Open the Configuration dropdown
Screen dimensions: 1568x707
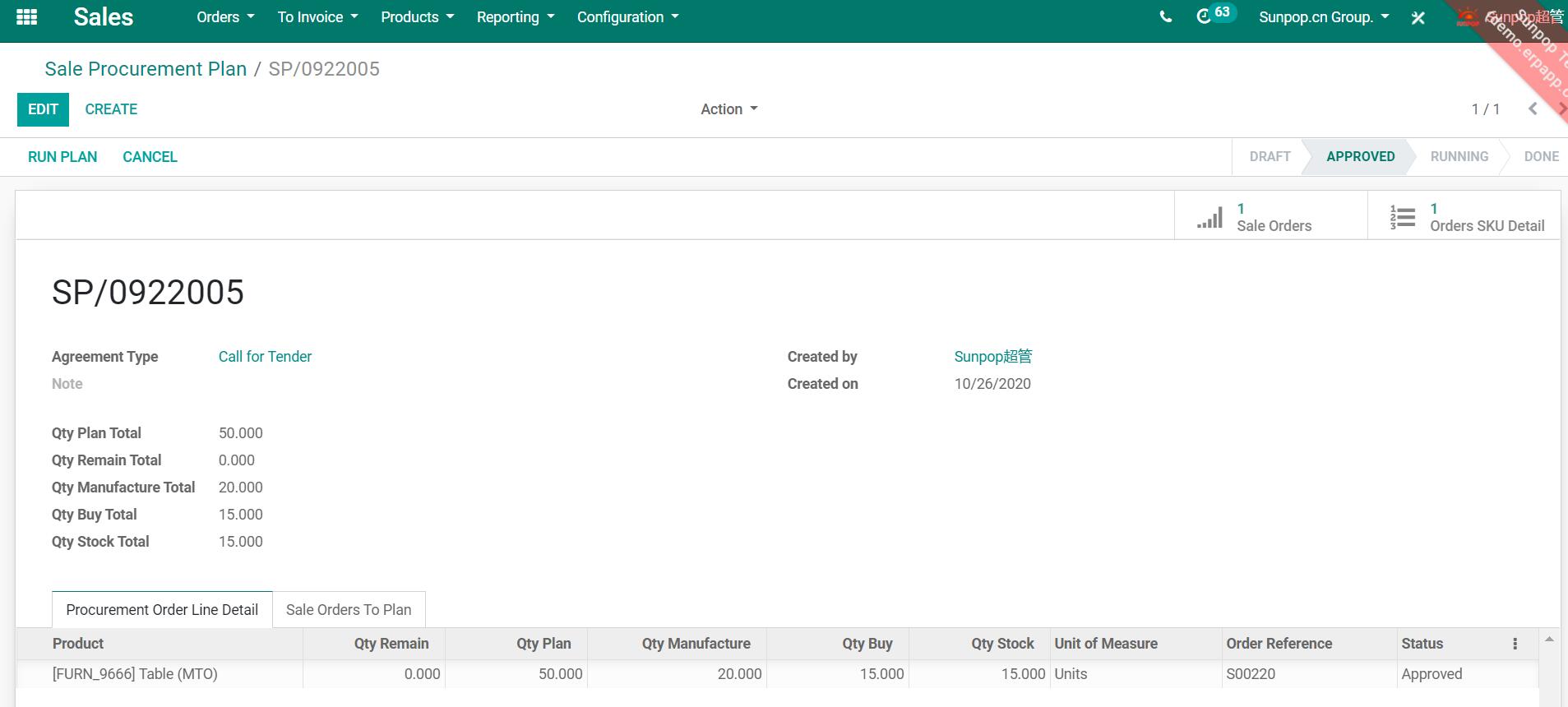[628, 17]
